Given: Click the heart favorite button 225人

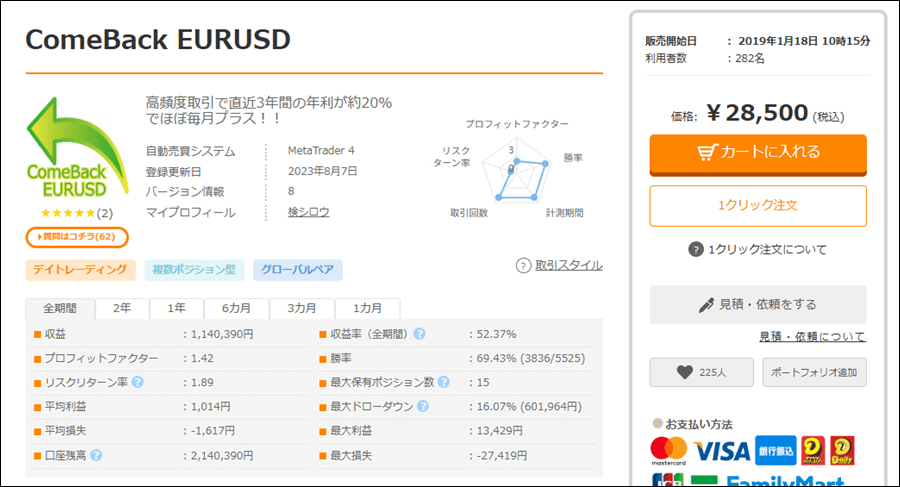Looking at the screenshot, I should point(701,372).
